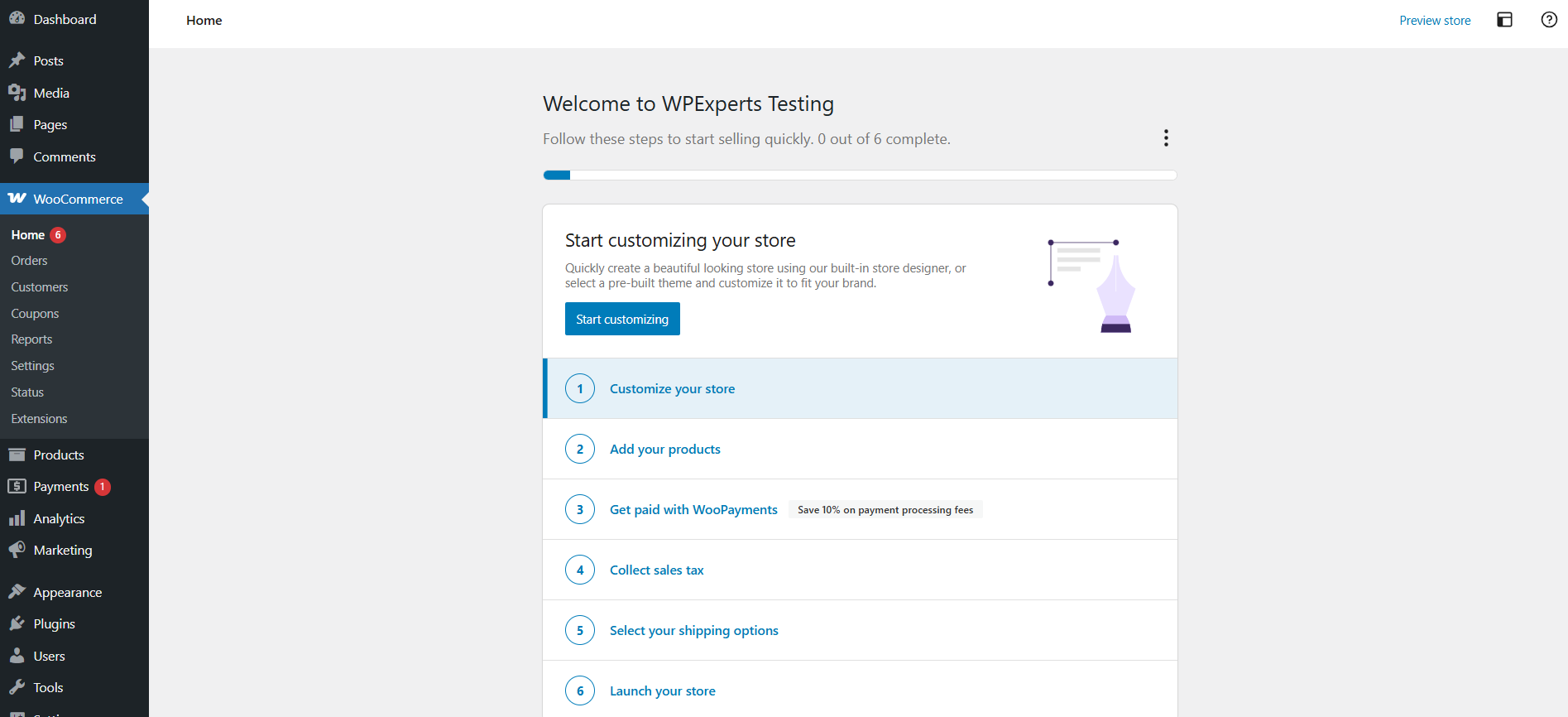The image size is (1568, 717).
Task: Expand Get paid with WooPayments step
Action: pos(861,509)
